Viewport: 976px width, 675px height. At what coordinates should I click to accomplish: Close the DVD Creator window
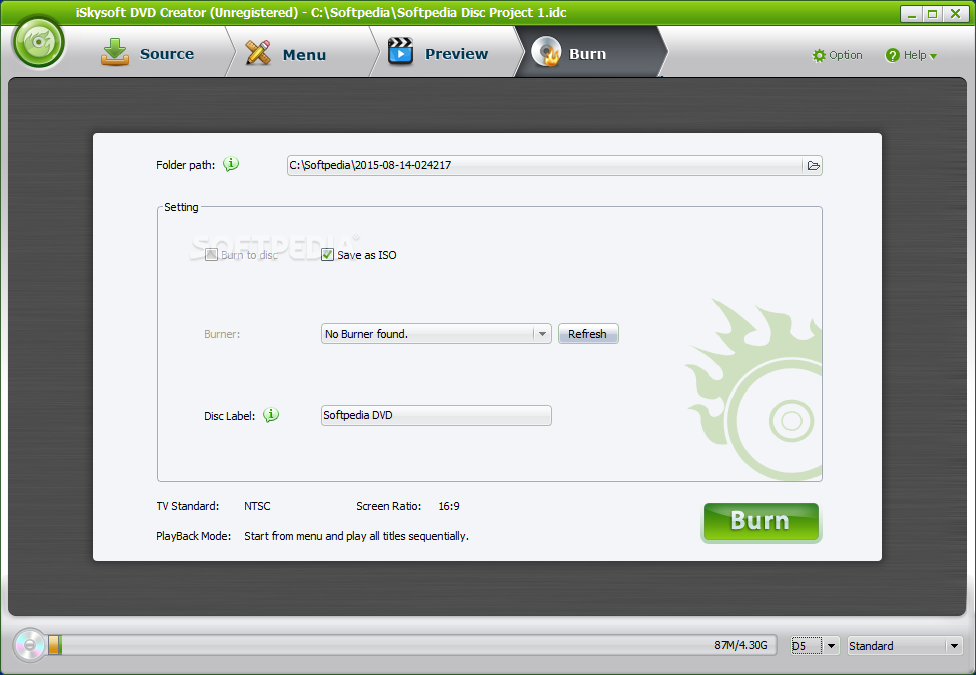(955, 14)
